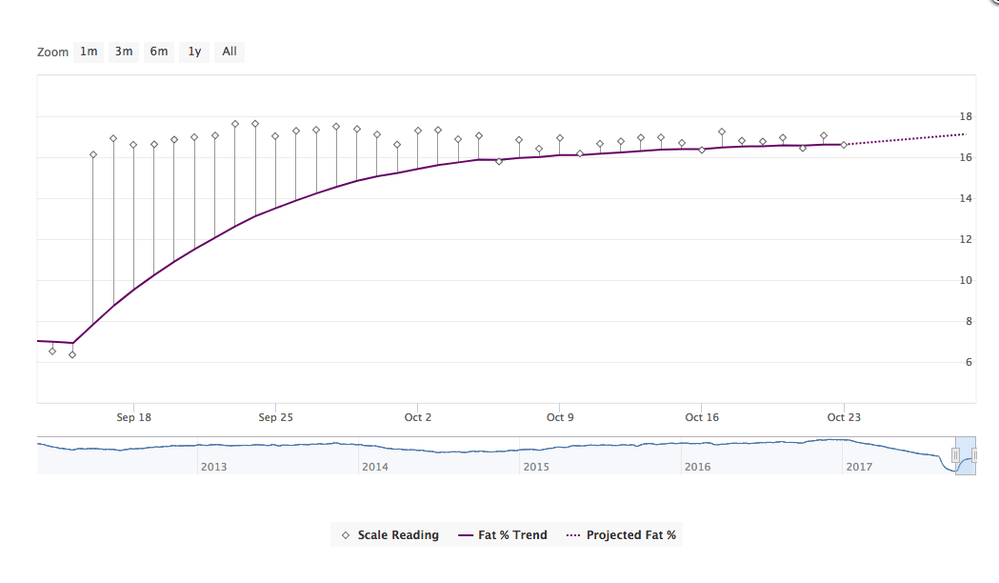Screen dimensions: 999x583
Task: Click the navigator timeline near 2014
Action: (375, 467)
